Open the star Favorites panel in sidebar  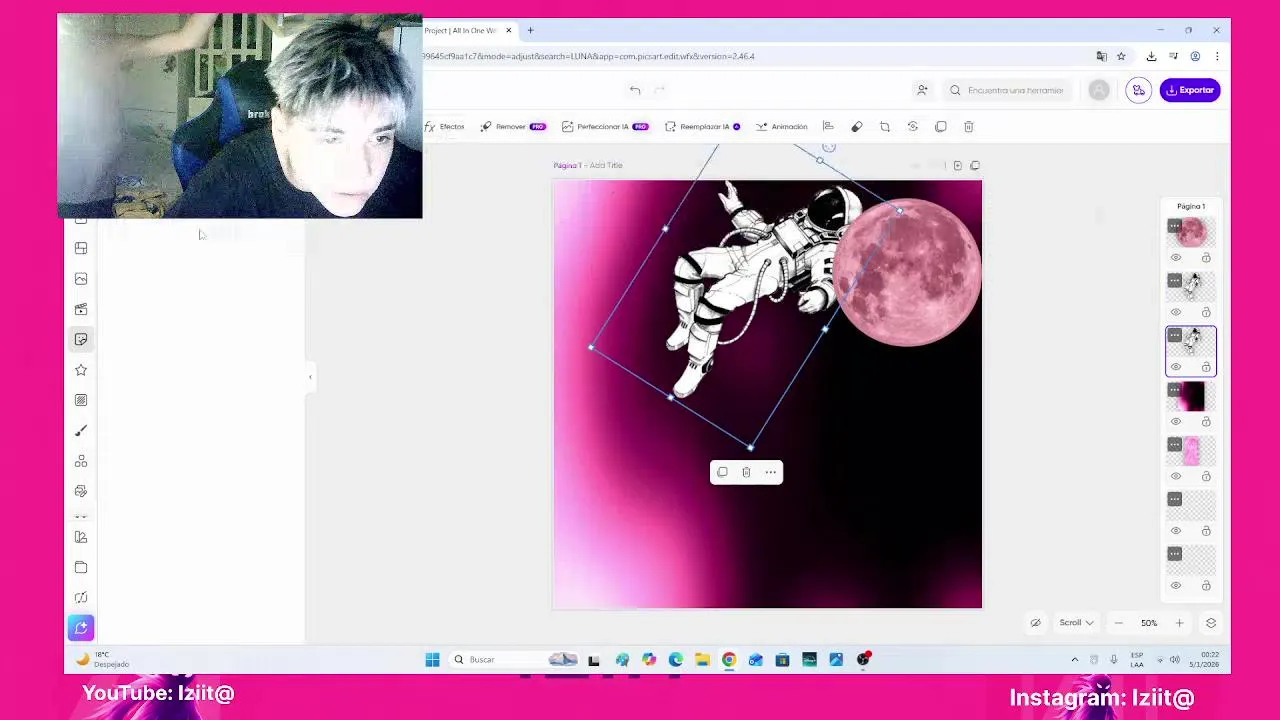[x=81, y=370]
